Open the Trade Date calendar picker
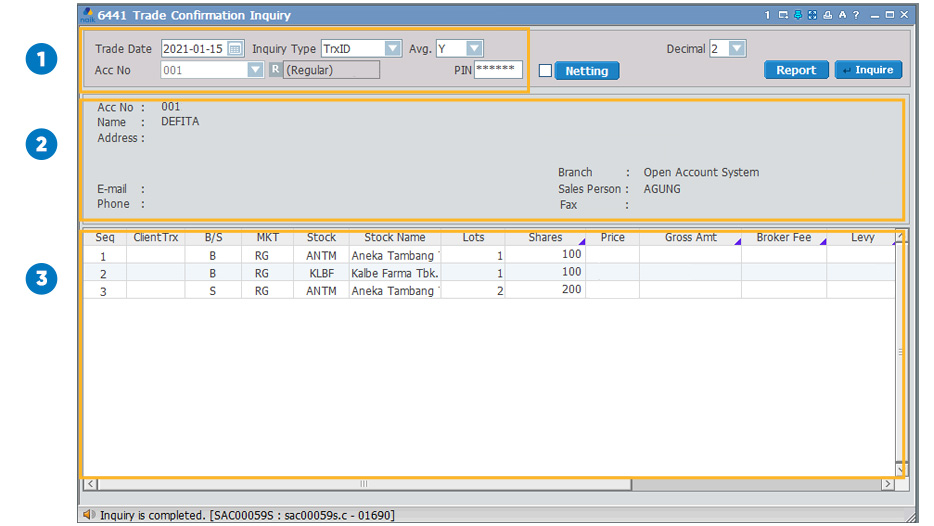Image resolution: width=934 pixels, height=526 pixels. (235, 49)
